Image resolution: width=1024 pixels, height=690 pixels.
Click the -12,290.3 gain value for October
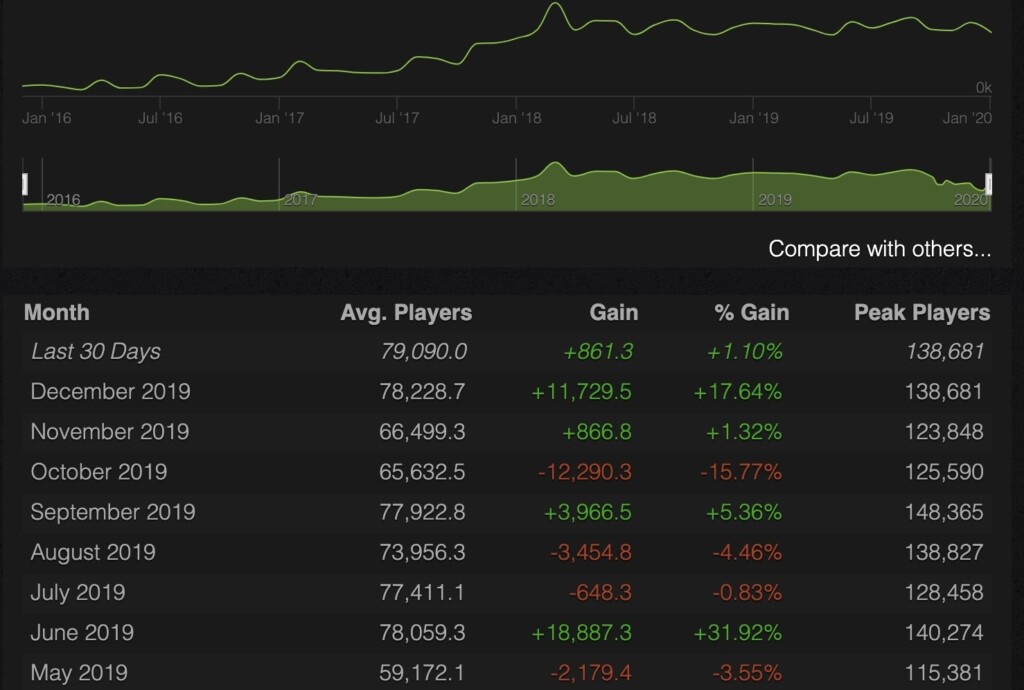584,471
